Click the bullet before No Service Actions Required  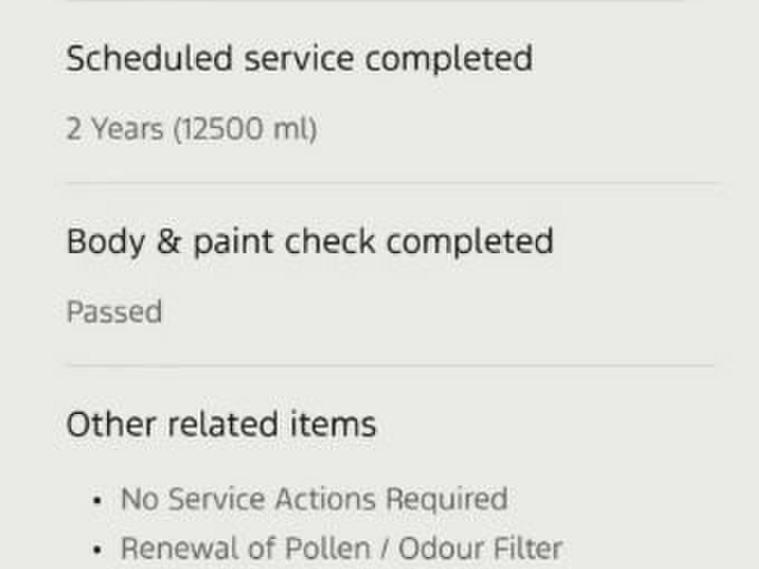[94, 500]
